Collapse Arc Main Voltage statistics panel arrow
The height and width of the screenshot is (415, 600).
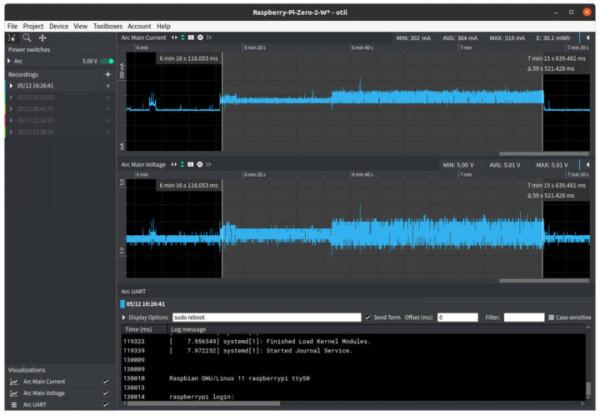click(588, 164)
